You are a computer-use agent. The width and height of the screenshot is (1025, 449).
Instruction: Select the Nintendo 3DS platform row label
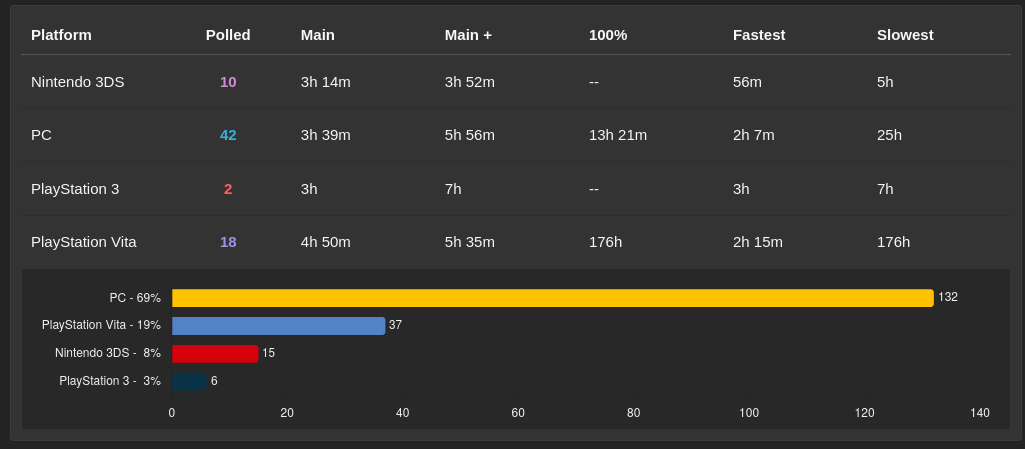click(78, 82)
